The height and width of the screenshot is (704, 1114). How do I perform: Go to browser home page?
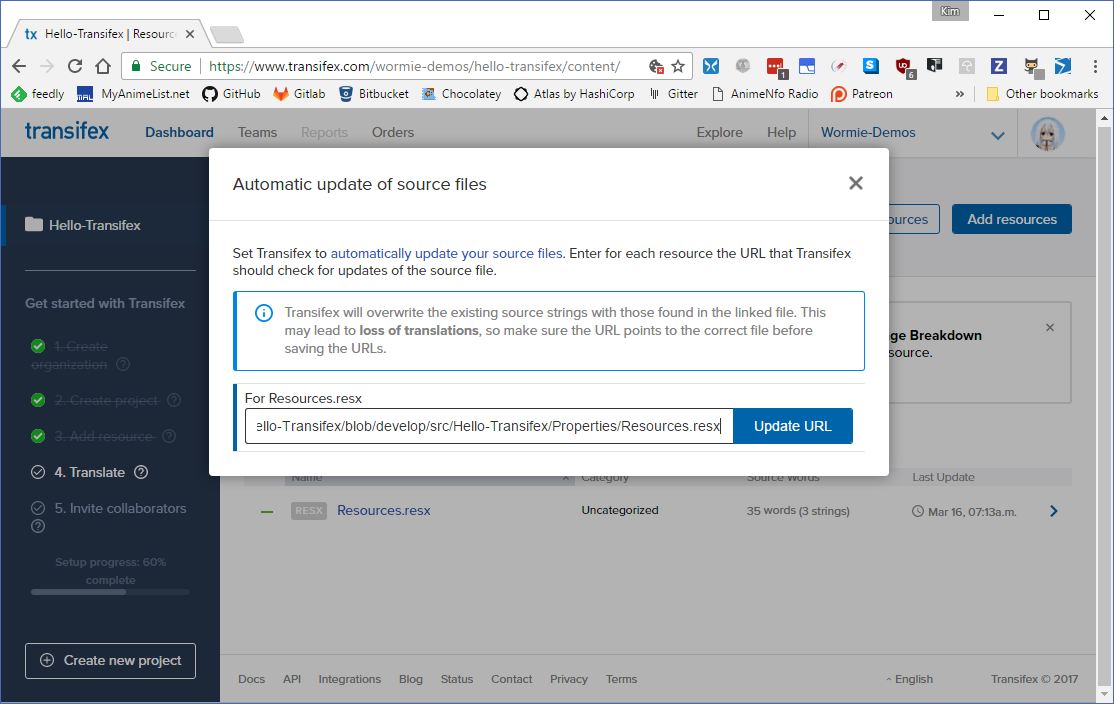click(103, 66)
